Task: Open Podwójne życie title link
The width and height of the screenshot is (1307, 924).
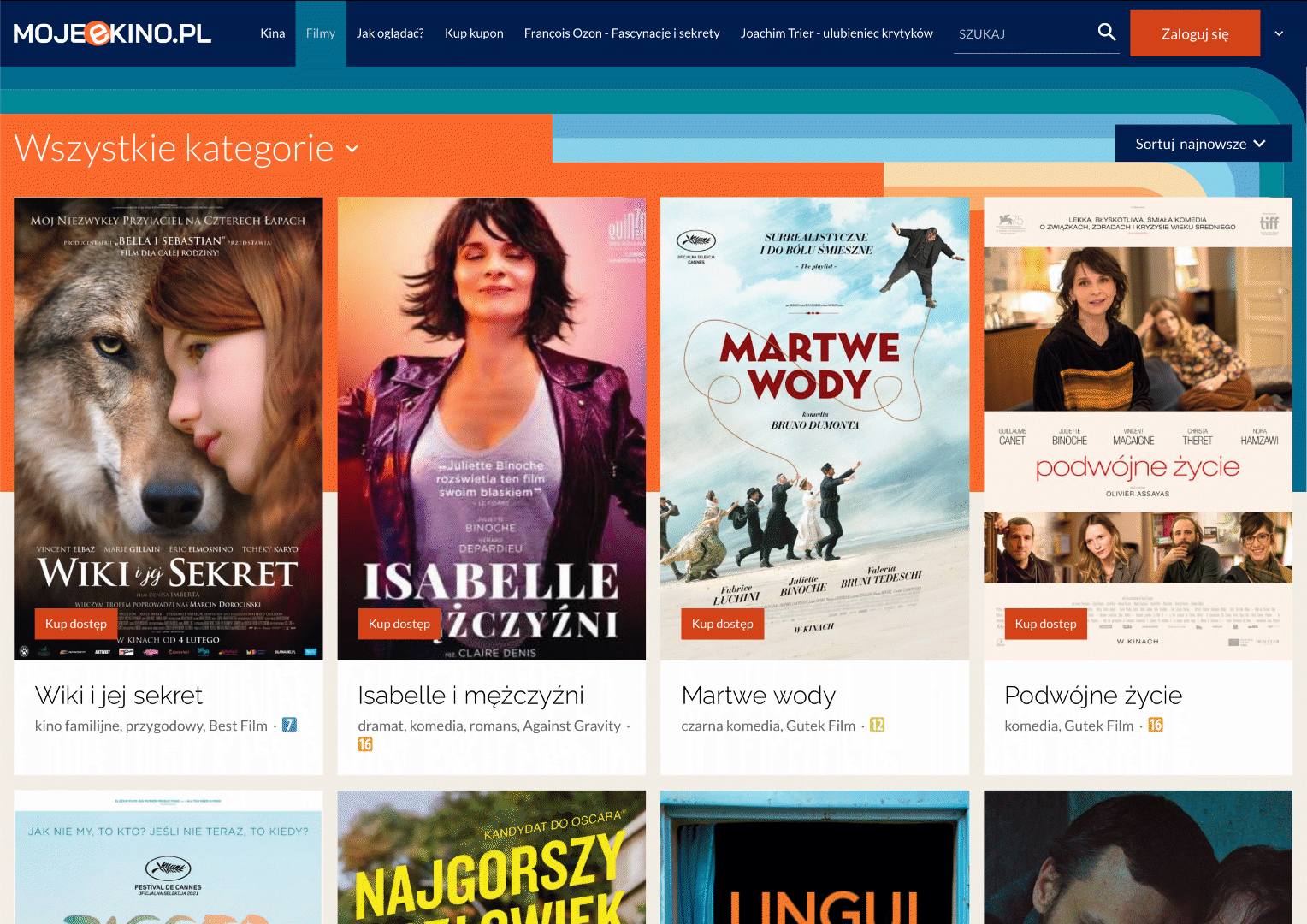Action: (1093, 696)
